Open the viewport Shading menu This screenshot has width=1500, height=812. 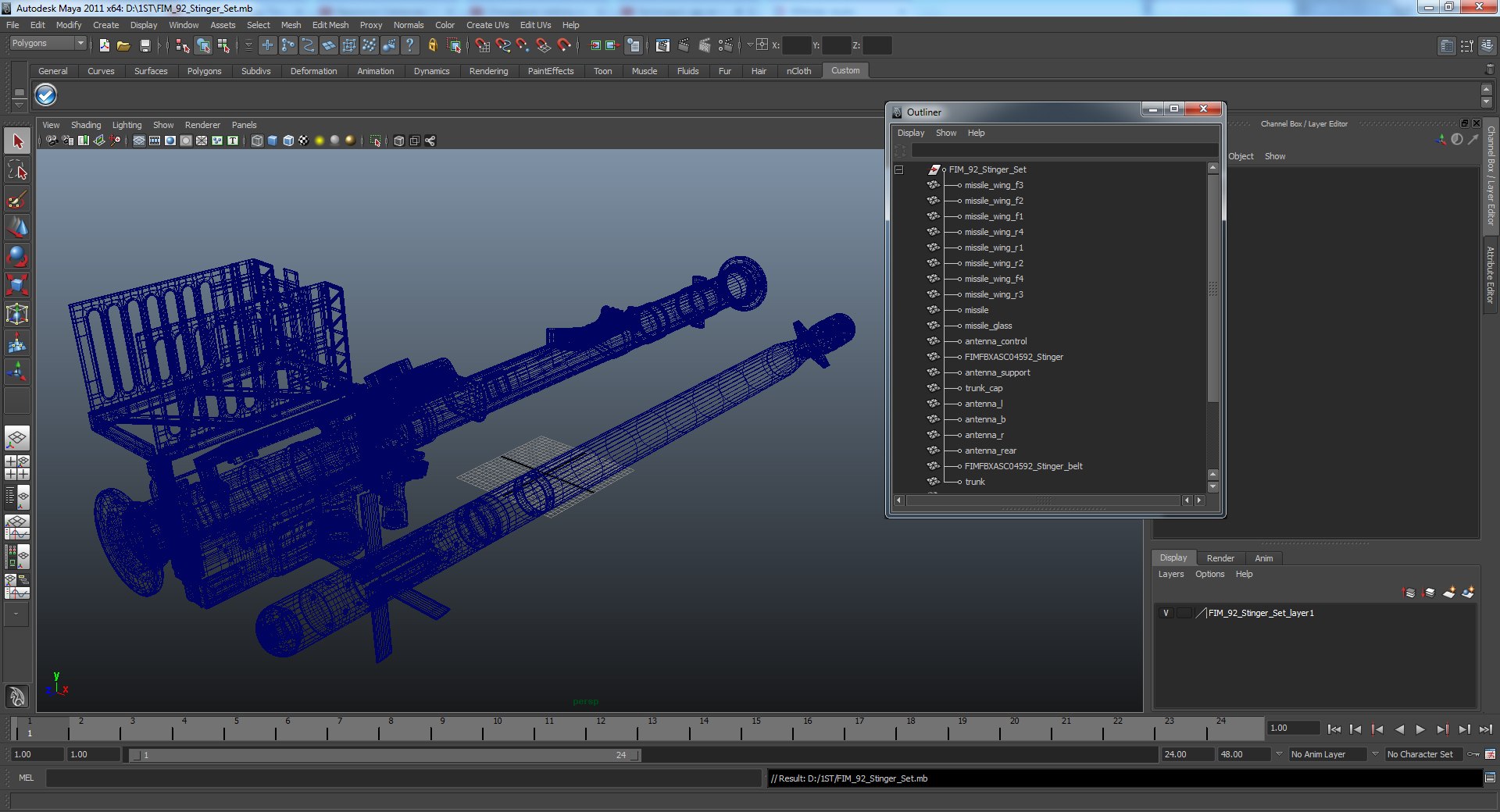[86, 125]
